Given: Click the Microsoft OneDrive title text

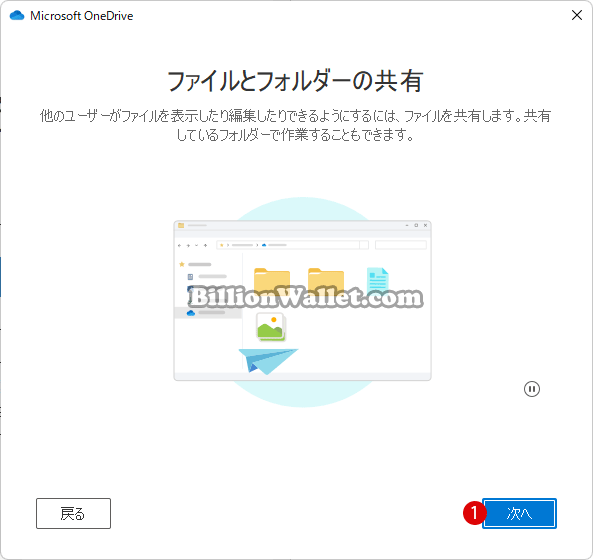Looking at the screenshot, I should tap(82, 16).
